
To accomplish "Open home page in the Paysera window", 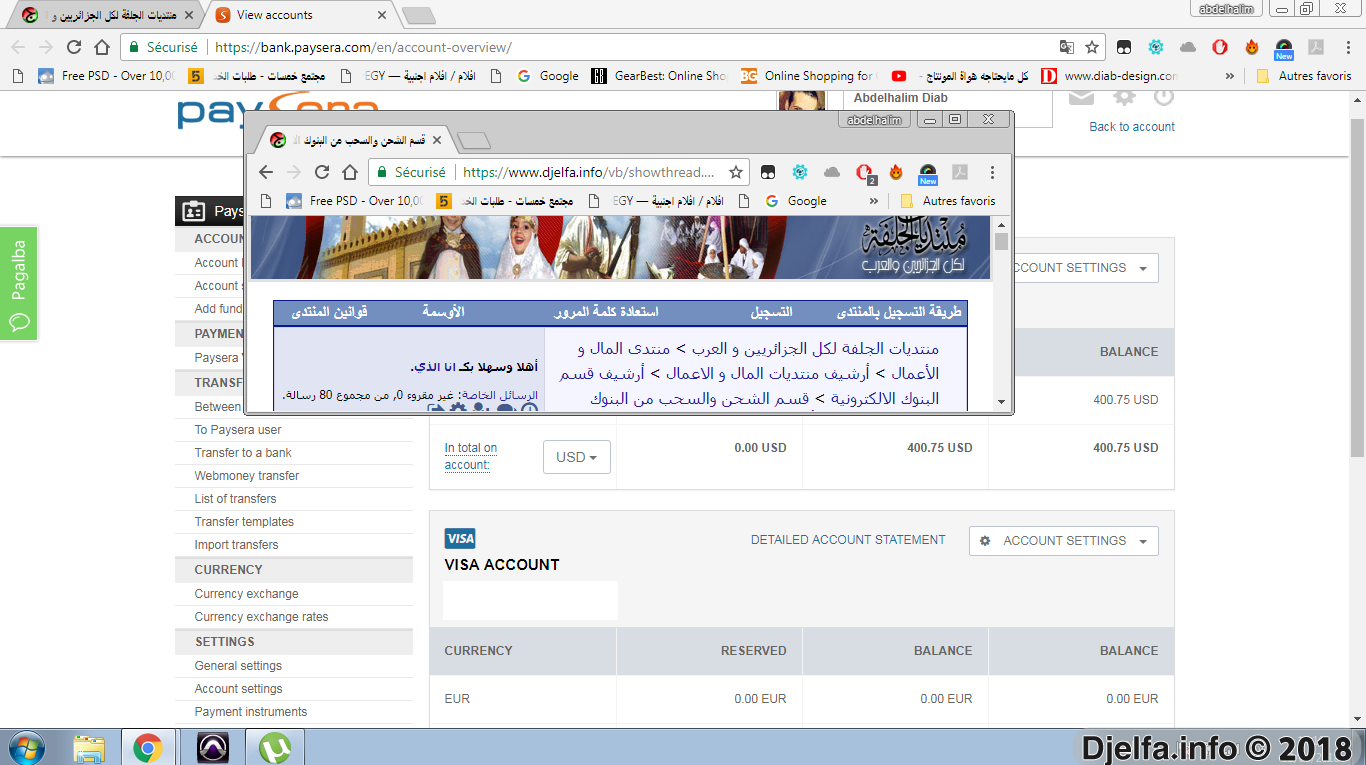I will click(x=102, y=47).
